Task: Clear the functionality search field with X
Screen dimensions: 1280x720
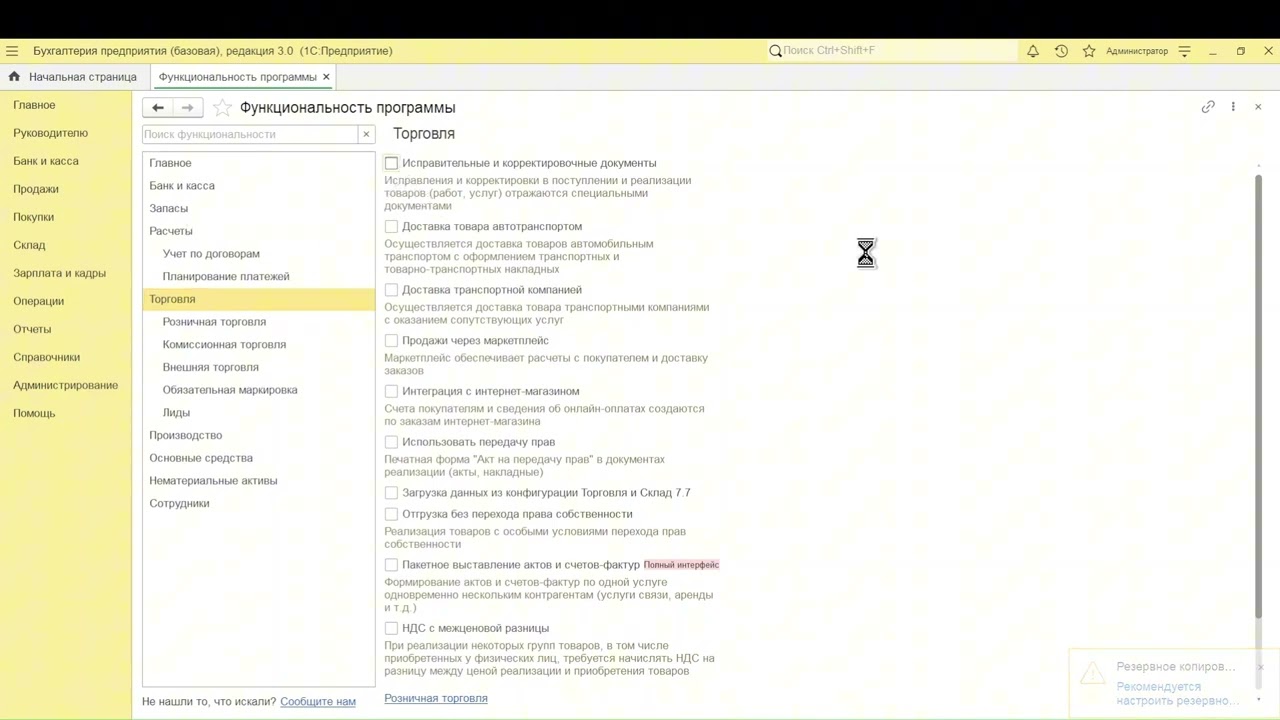Action: tap(366, 134)
